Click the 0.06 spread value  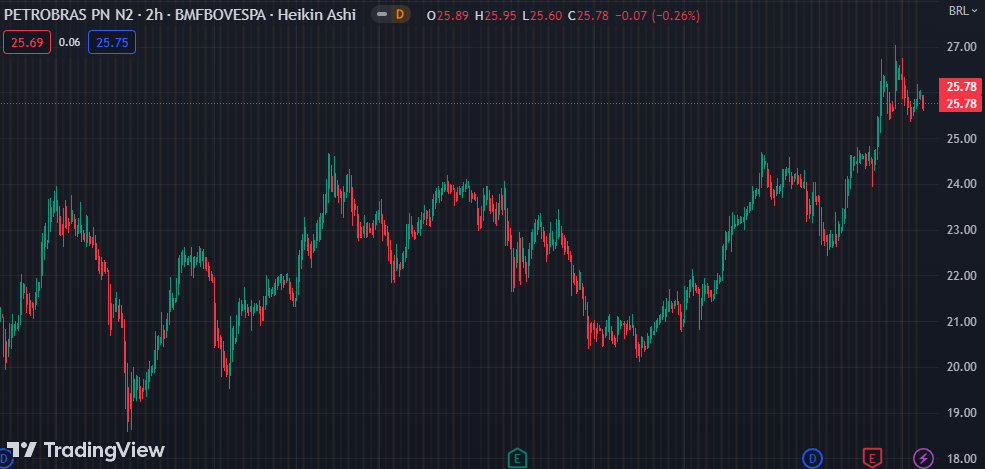69,42
